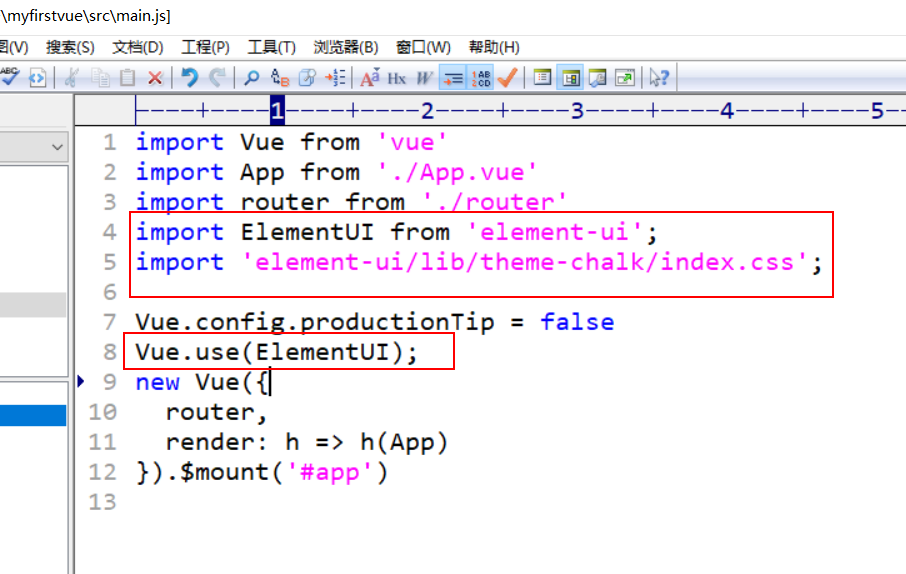Select the blue highlighted sidebar item
The width and height of the screenshot is (906, 574).
tap(33, 416)
